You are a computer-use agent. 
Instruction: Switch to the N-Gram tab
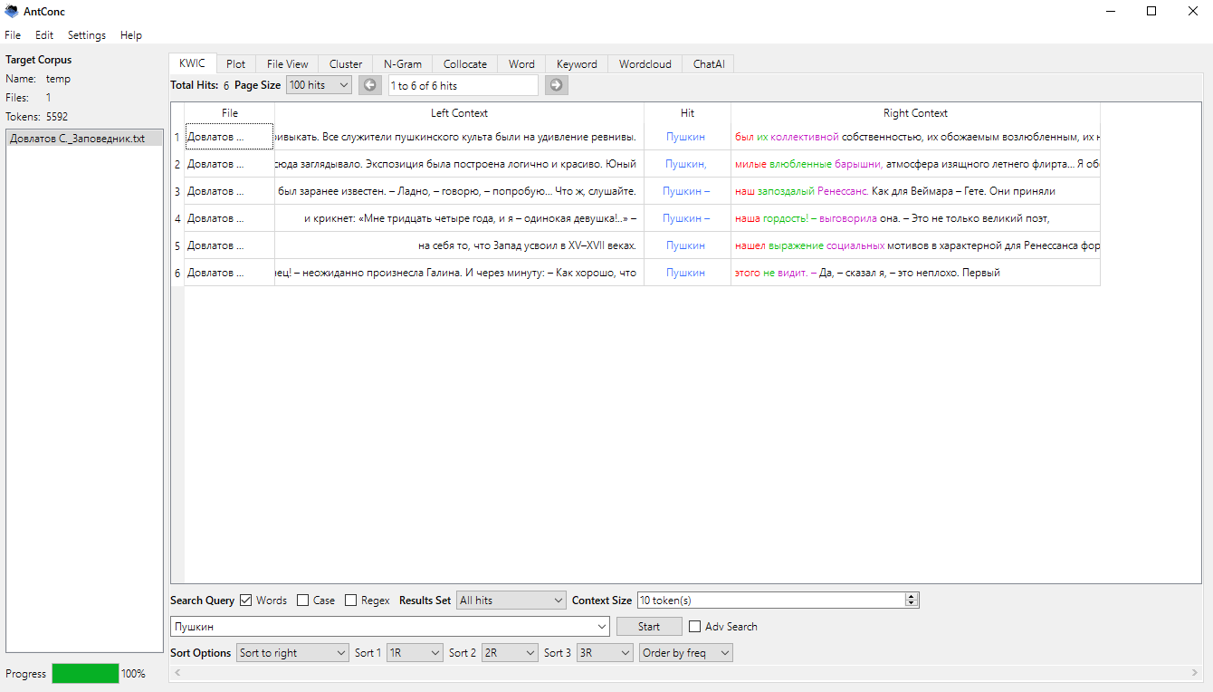pos(403,64)
